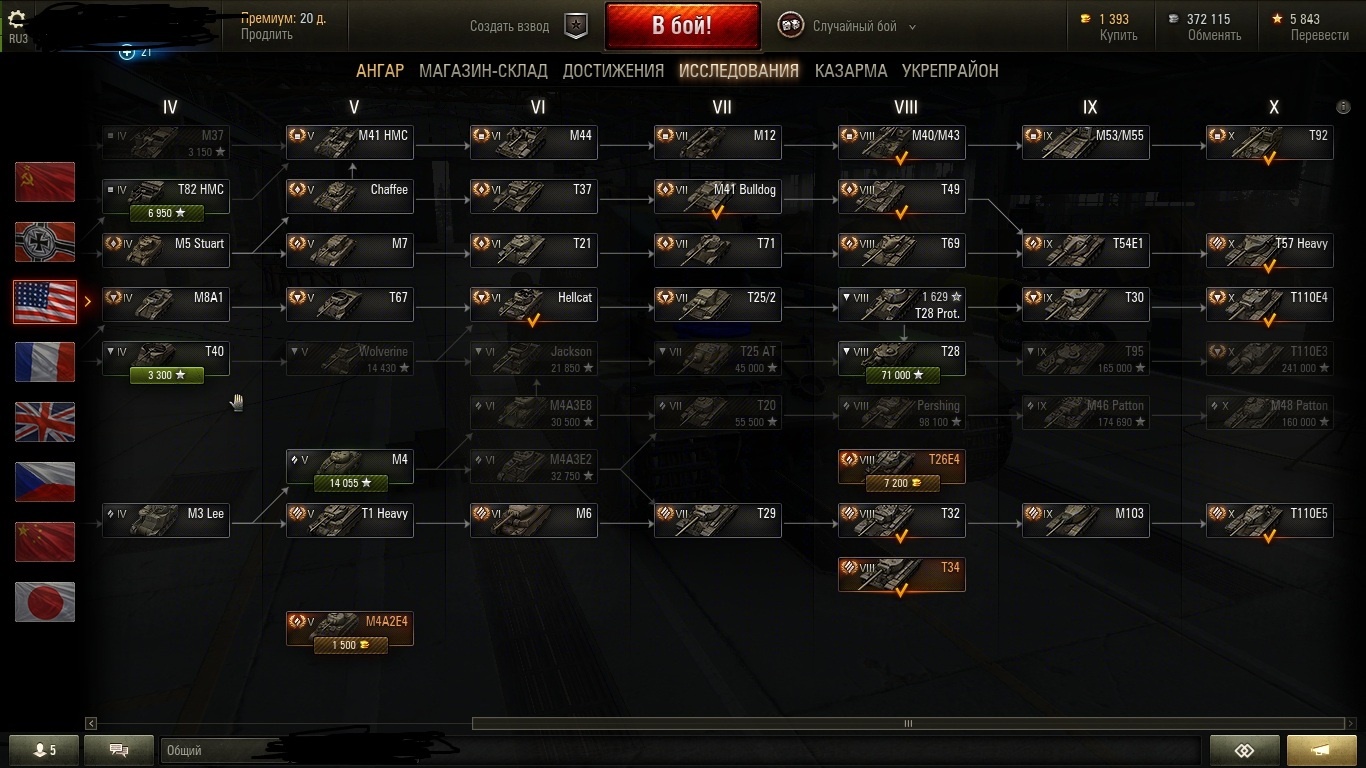Choose the French flag tech tree

coord(45,362)
